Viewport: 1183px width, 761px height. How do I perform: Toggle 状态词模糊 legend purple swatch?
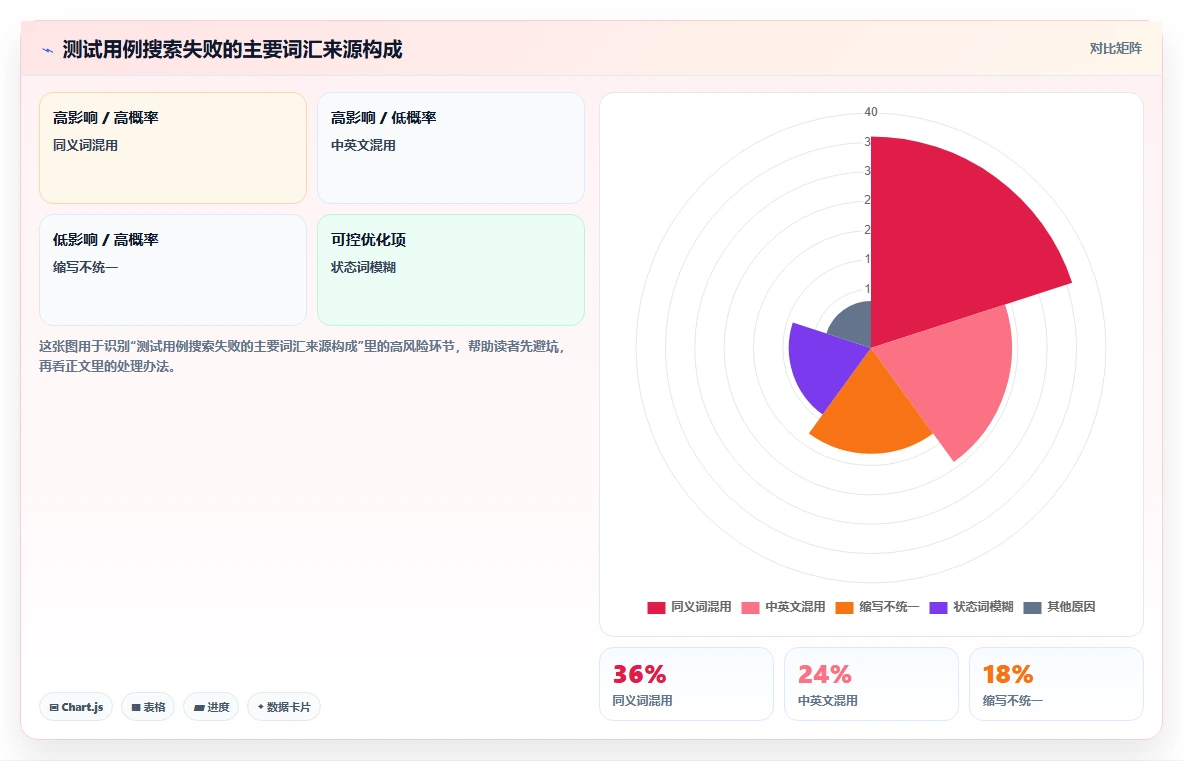coord(939,607)
